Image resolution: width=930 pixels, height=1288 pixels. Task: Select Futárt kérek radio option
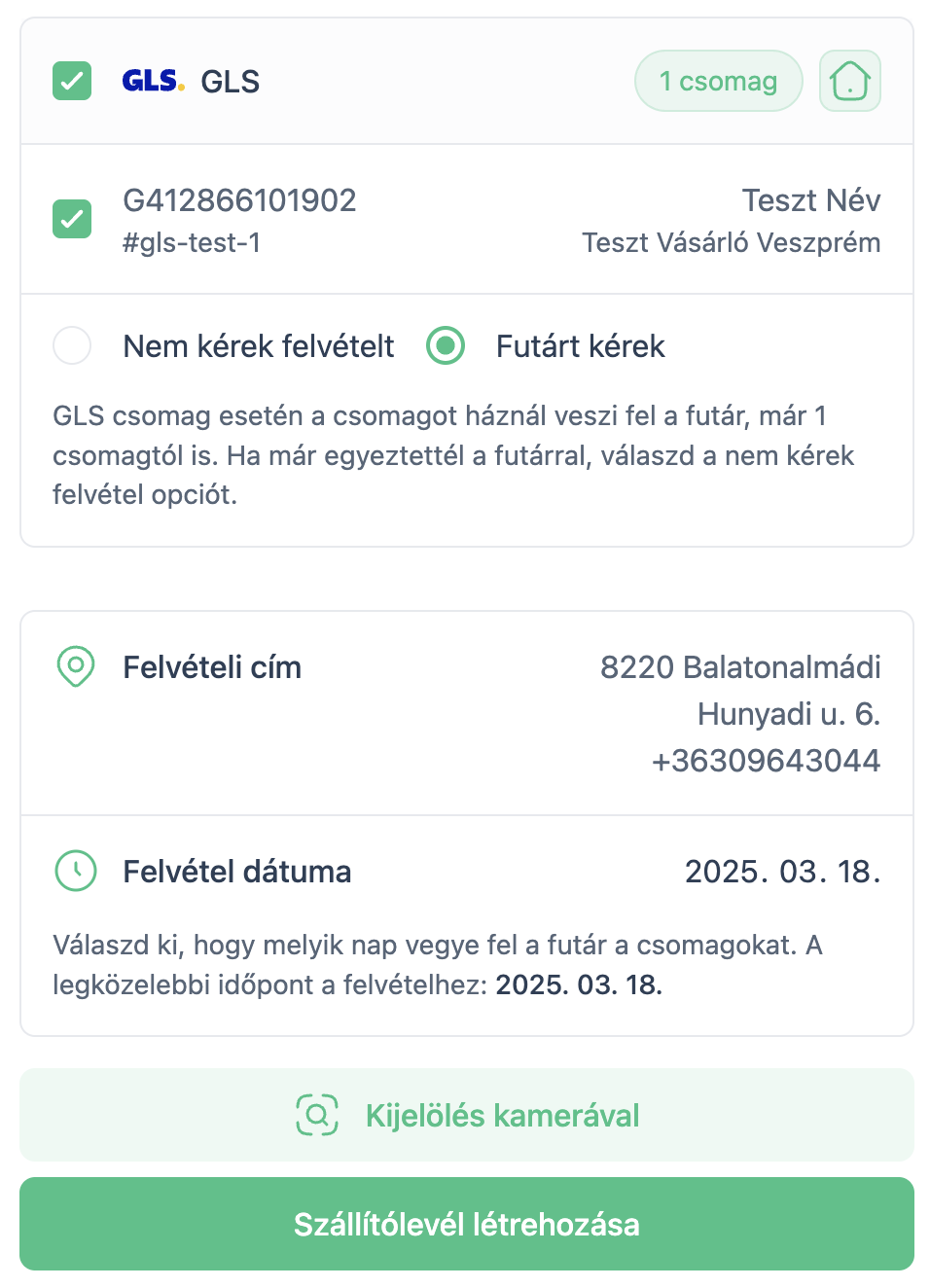pos(446,345)
